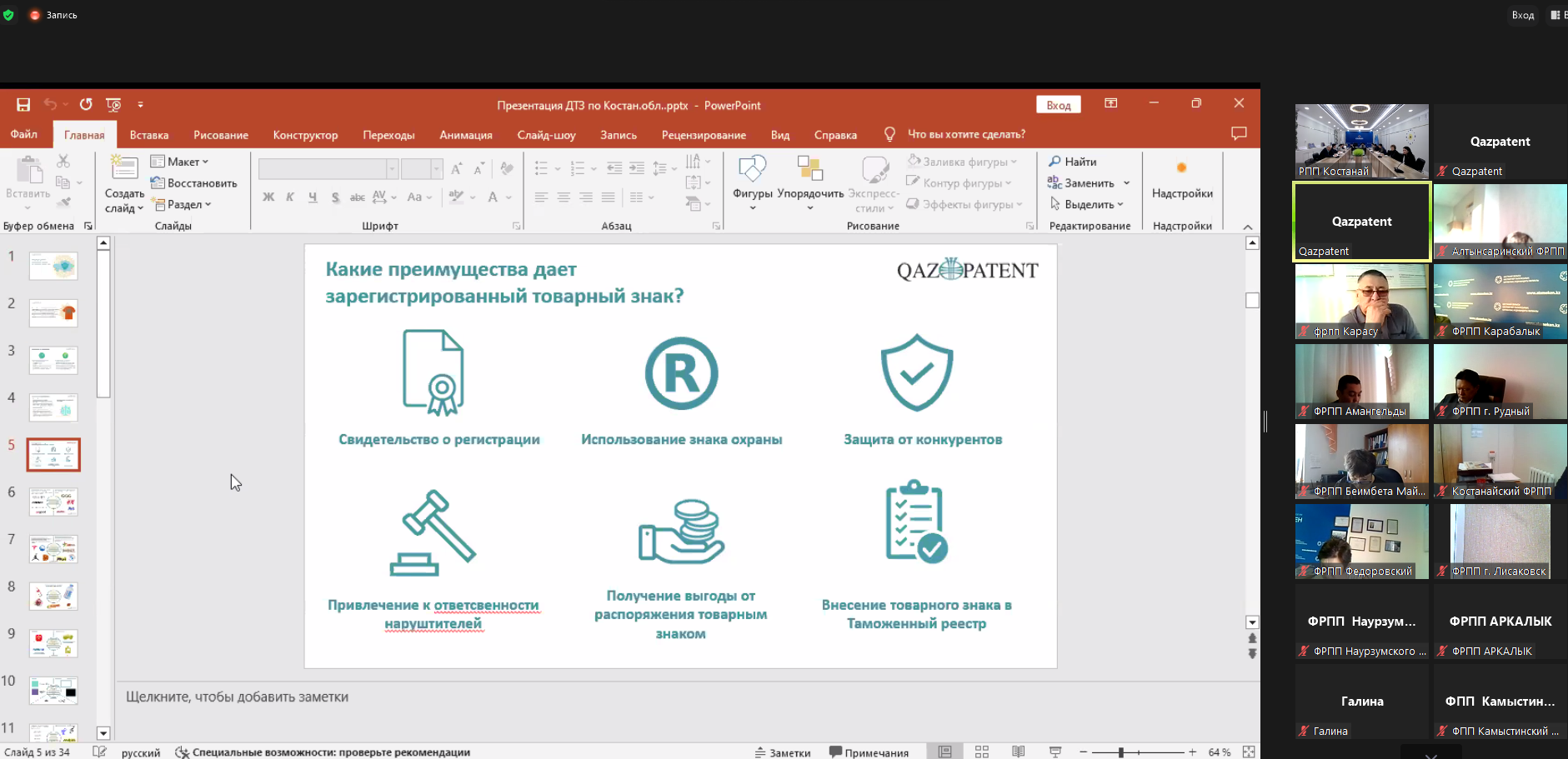This screenshot has height=759, width=1568.
Task: Expand the Layout (Макет) dropdown
Action: [181, 162]
